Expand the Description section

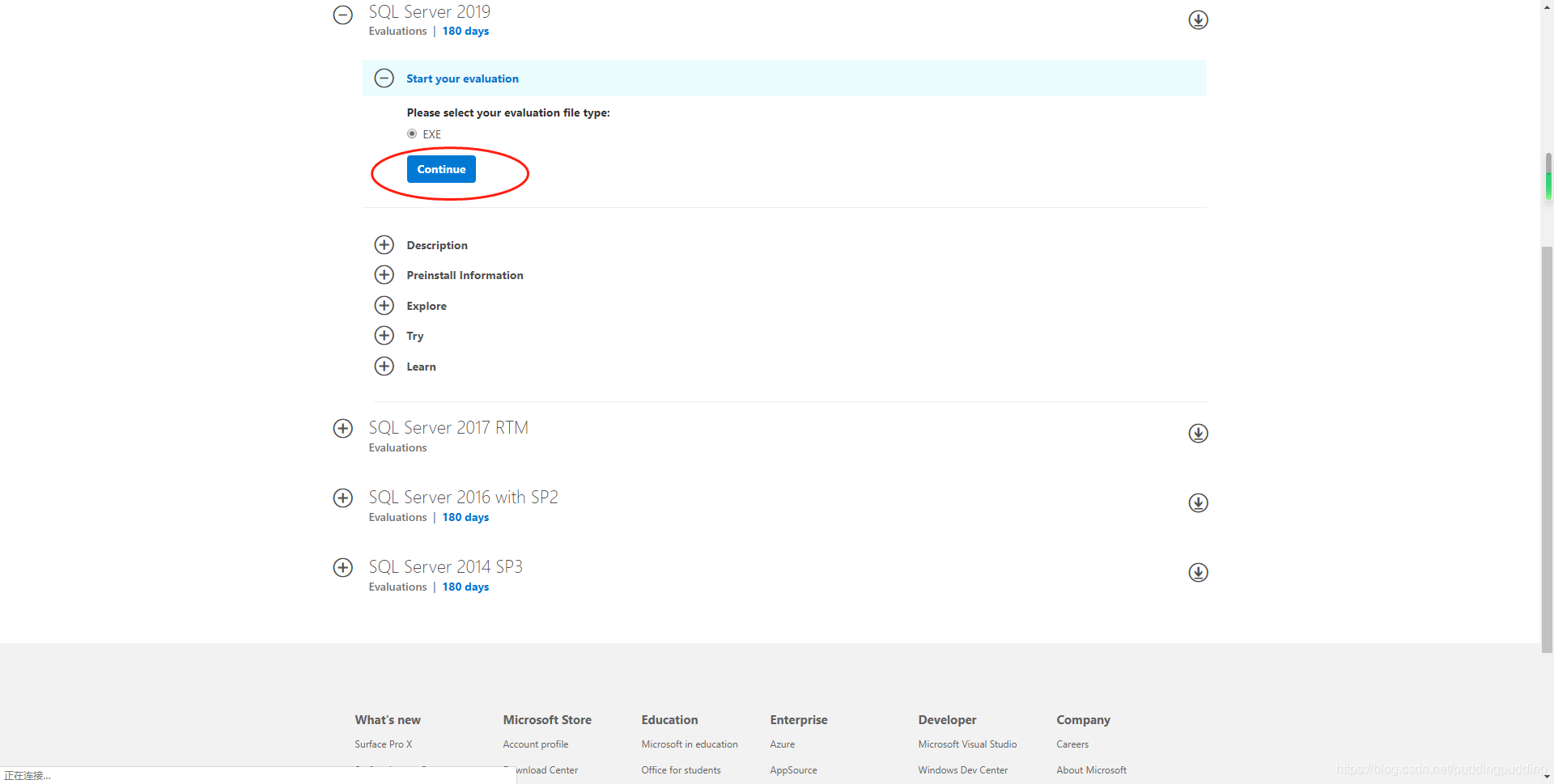[384, 245]
